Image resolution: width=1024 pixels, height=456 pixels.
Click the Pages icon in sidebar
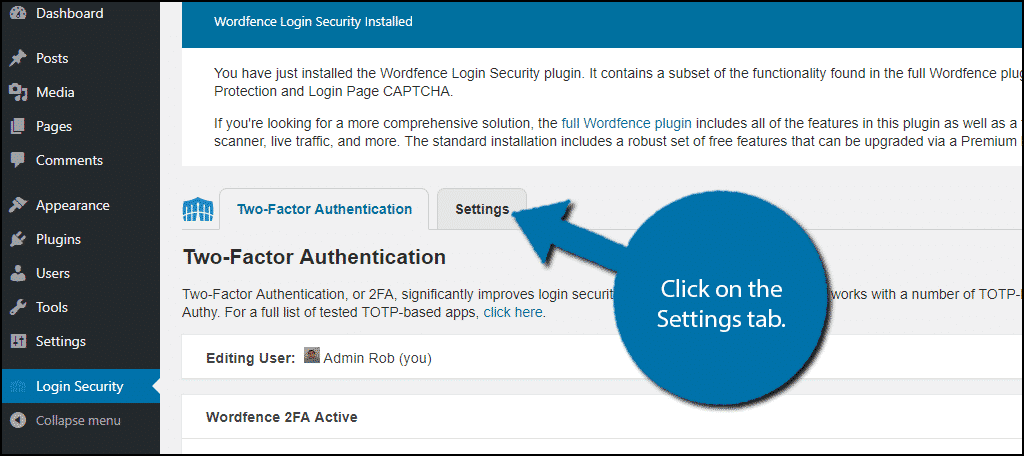click(x=18, y=126)
